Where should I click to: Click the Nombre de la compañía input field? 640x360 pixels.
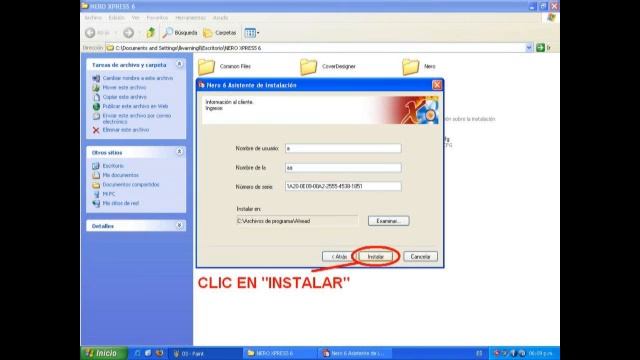click(343, 167)
